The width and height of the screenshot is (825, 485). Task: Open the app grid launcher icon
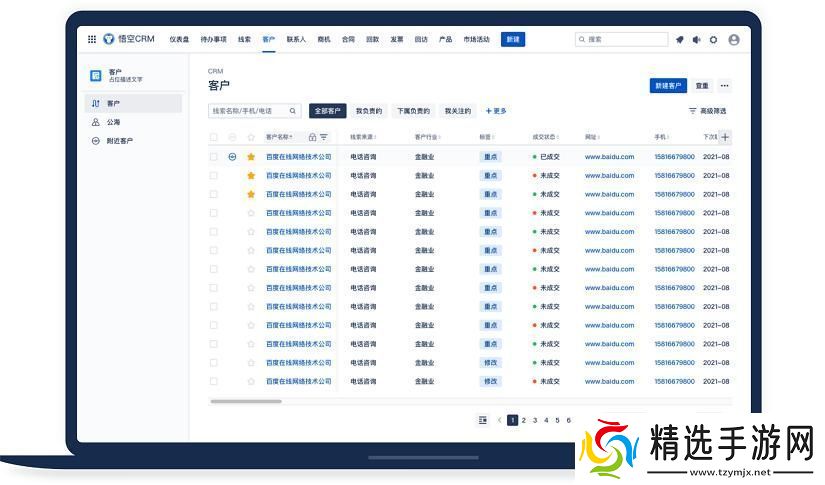coord(92,39)
